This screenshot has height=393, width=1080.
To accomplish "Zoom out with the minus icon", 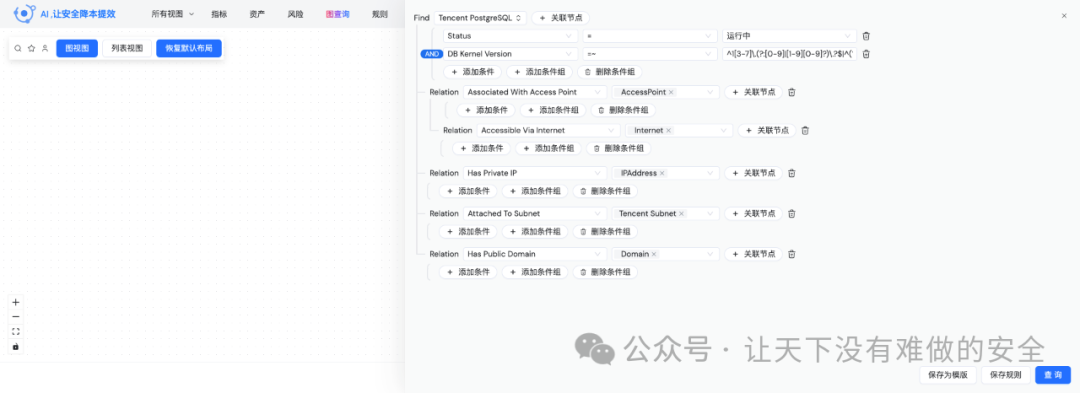I will click(16, 317).
